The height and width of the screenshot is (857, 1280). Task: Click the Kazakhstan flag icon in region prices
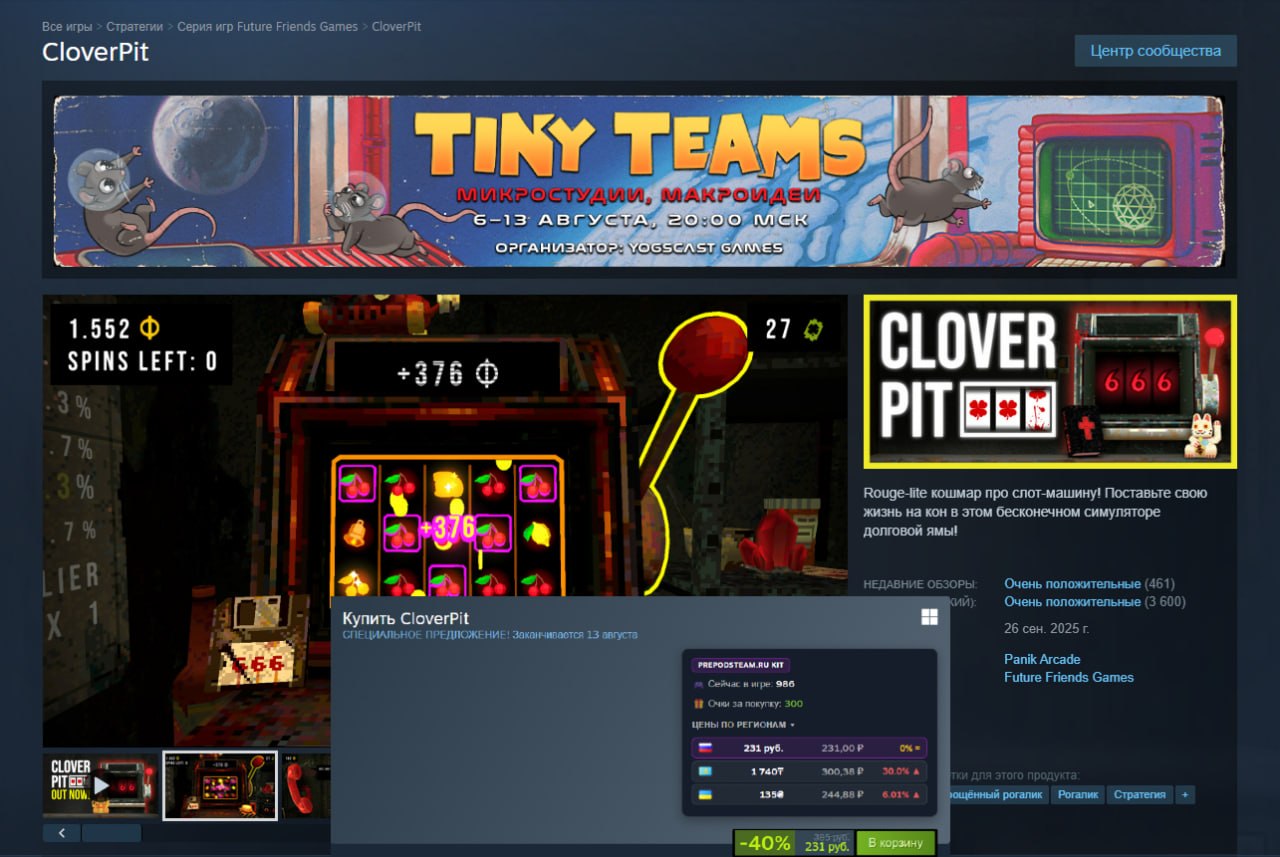704,772
